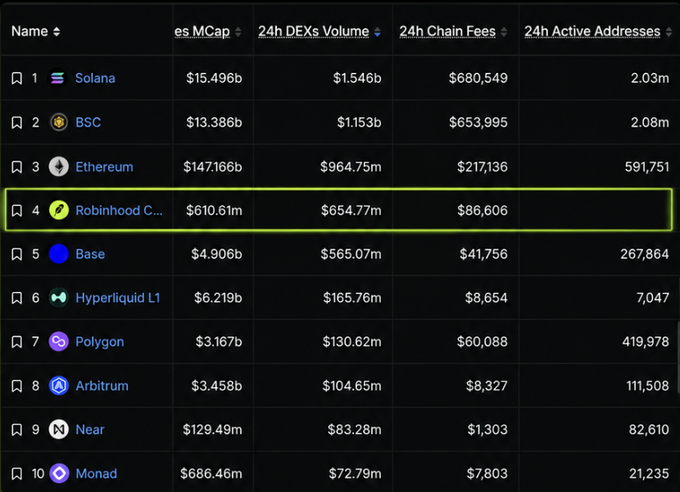680x492 pixels.
Task: Select Base's 267,864 active addresses
Action: 644,254
